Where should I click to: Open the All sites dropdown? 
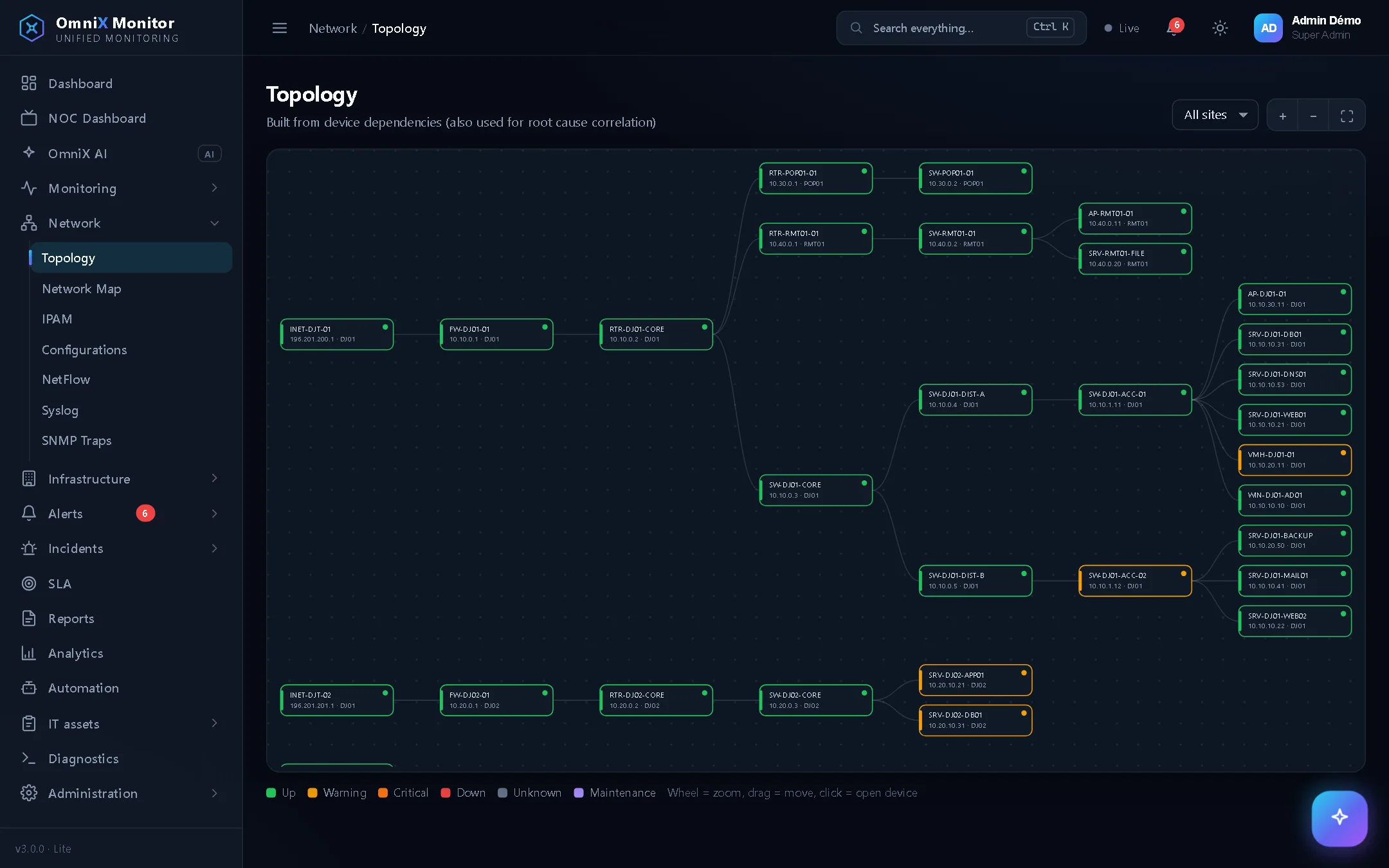pos(1215,115)
